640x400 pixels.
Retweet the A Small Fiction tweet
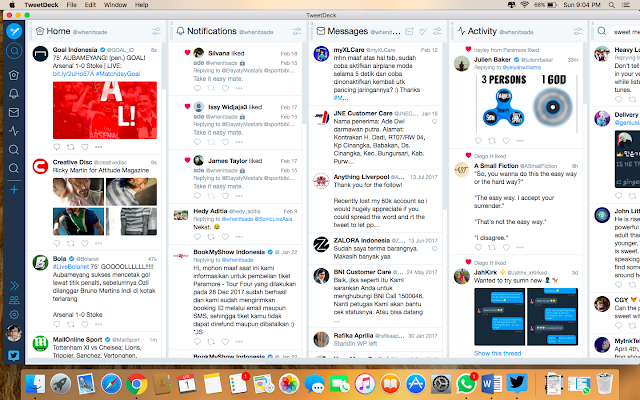[x=492, y=247]
